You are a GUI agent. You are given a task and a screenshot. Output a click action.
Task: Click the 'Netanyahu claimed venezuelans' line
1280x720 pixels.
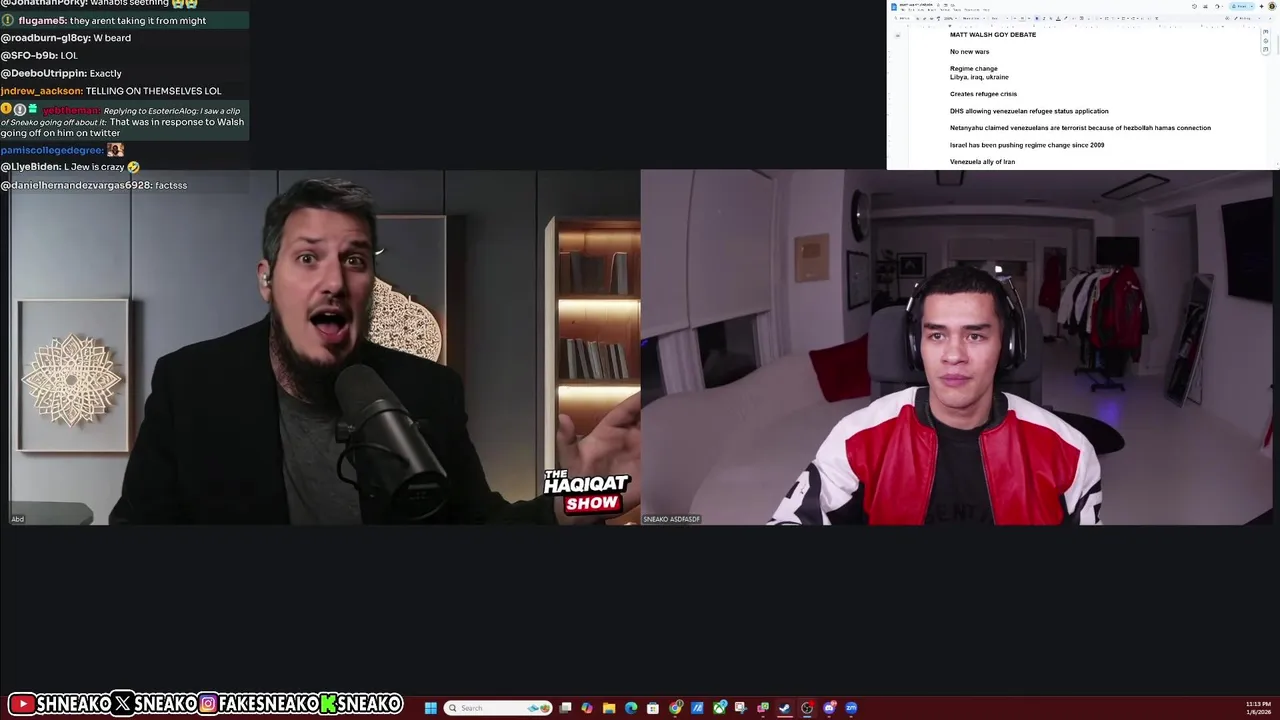(x=1080, y=128)
